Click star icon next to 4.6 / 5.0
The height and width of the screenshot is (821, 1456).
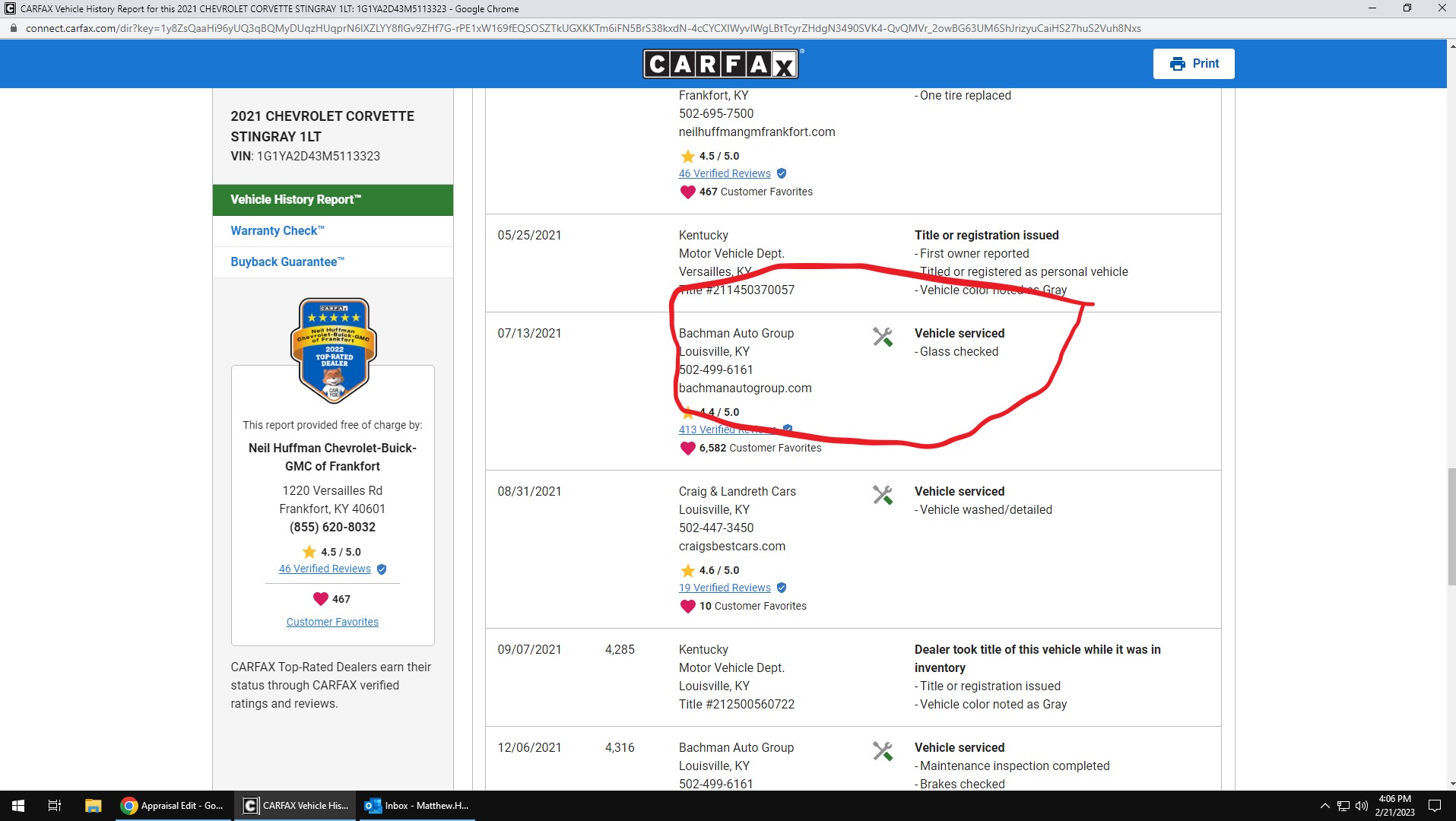point(688,571)
